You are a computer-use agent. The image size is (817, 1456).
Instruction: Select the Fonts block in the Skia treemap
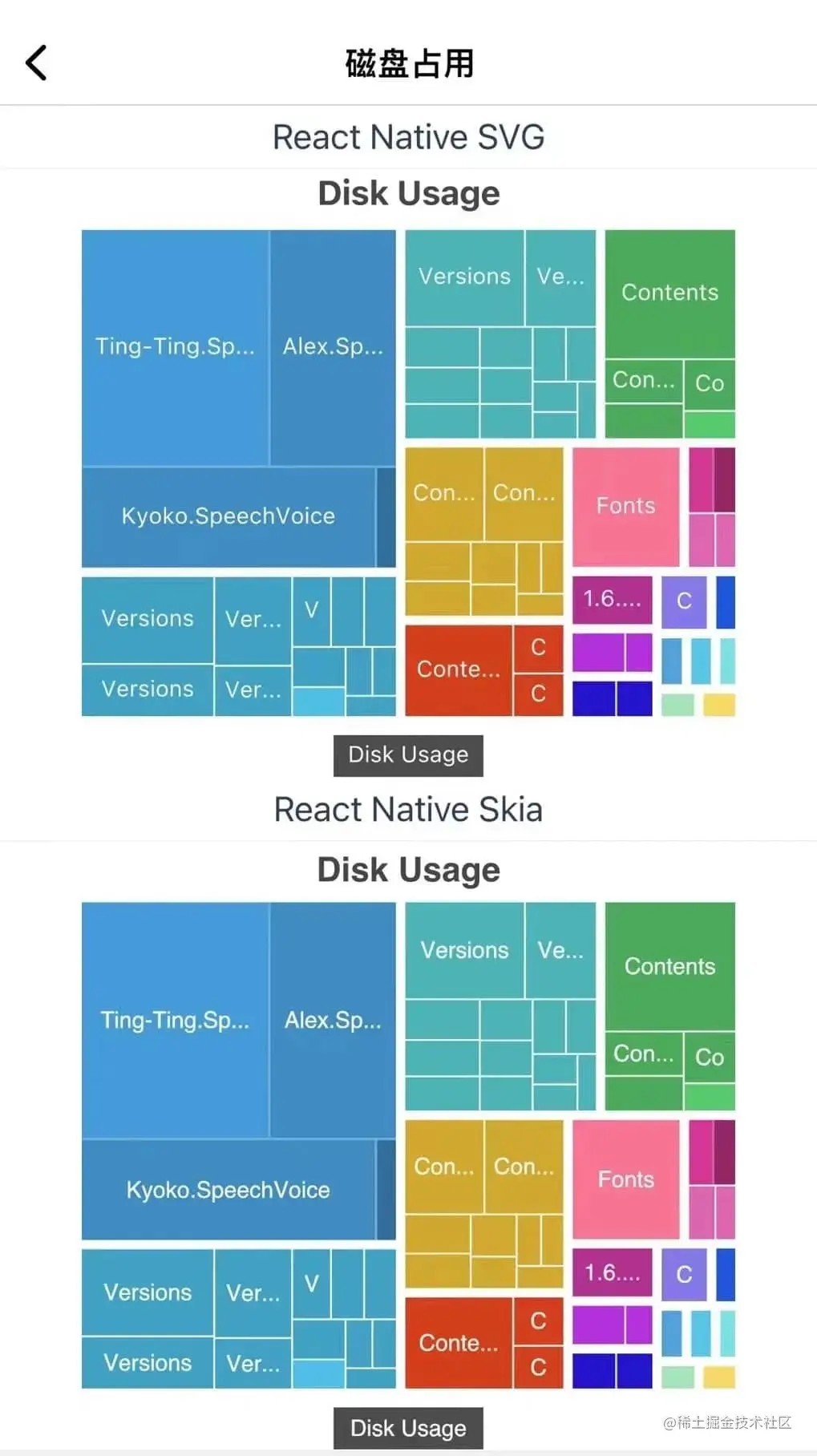[625, 1179]
